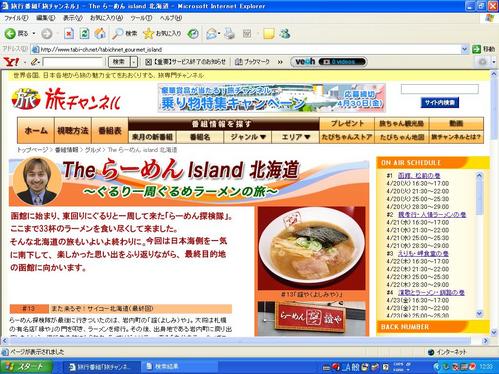This screenshot has height=374, width=499.
Task: Open the たびちゃんストア navigation link
Action: [347, 137]
